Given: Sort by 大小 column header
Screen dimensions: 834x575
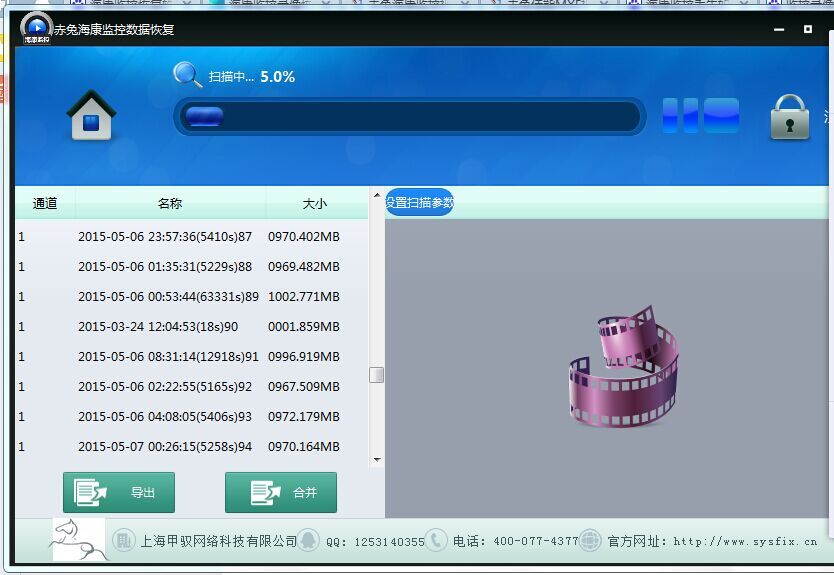Looking at the screenshot, I should point(315,203).
